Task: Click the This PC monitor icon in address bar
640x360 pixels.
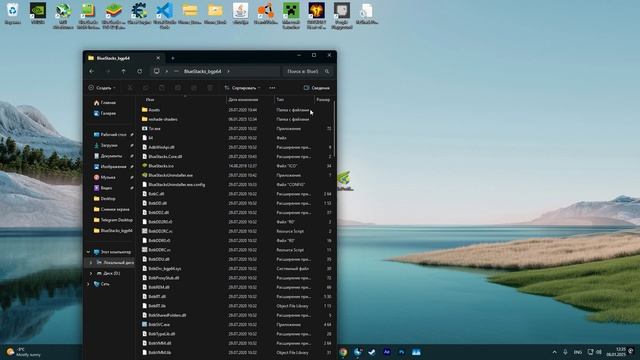Action: [156, 71]
